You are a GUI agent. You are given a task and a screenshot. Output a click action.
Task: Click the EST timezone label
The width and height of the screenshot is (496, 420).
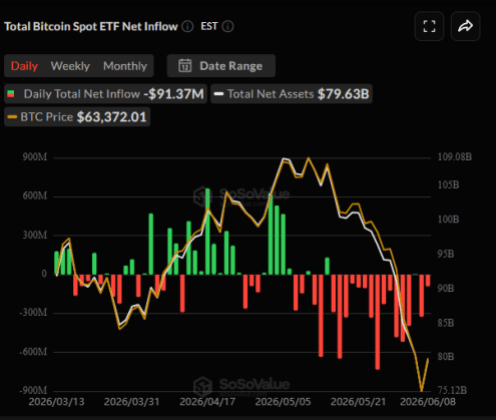[209, 26]
